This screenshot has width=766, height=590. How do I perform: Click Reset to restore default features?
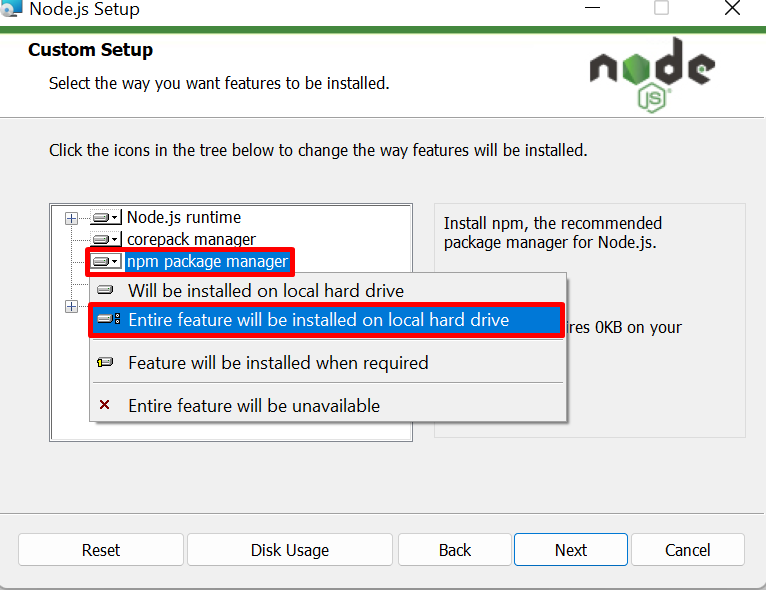point(101,550)
